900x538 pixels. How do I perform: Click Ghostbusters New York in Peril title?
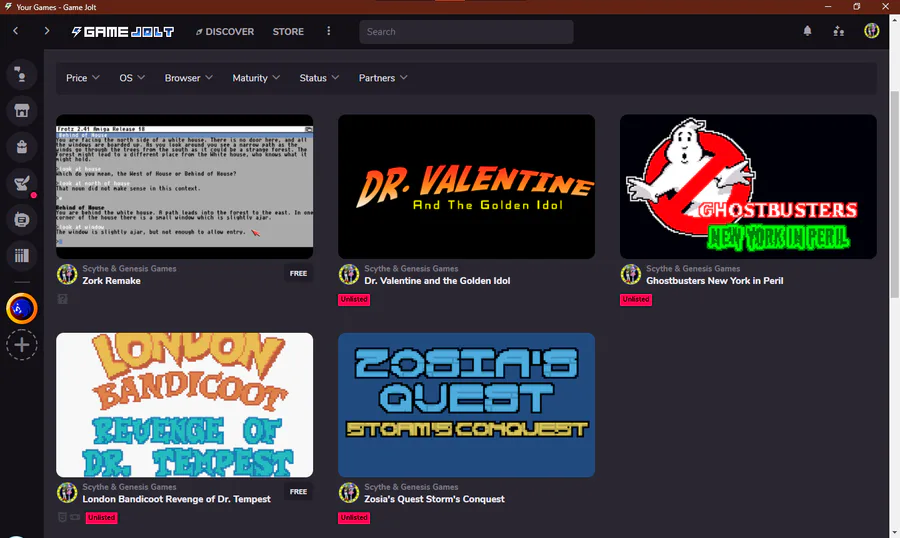715,281
